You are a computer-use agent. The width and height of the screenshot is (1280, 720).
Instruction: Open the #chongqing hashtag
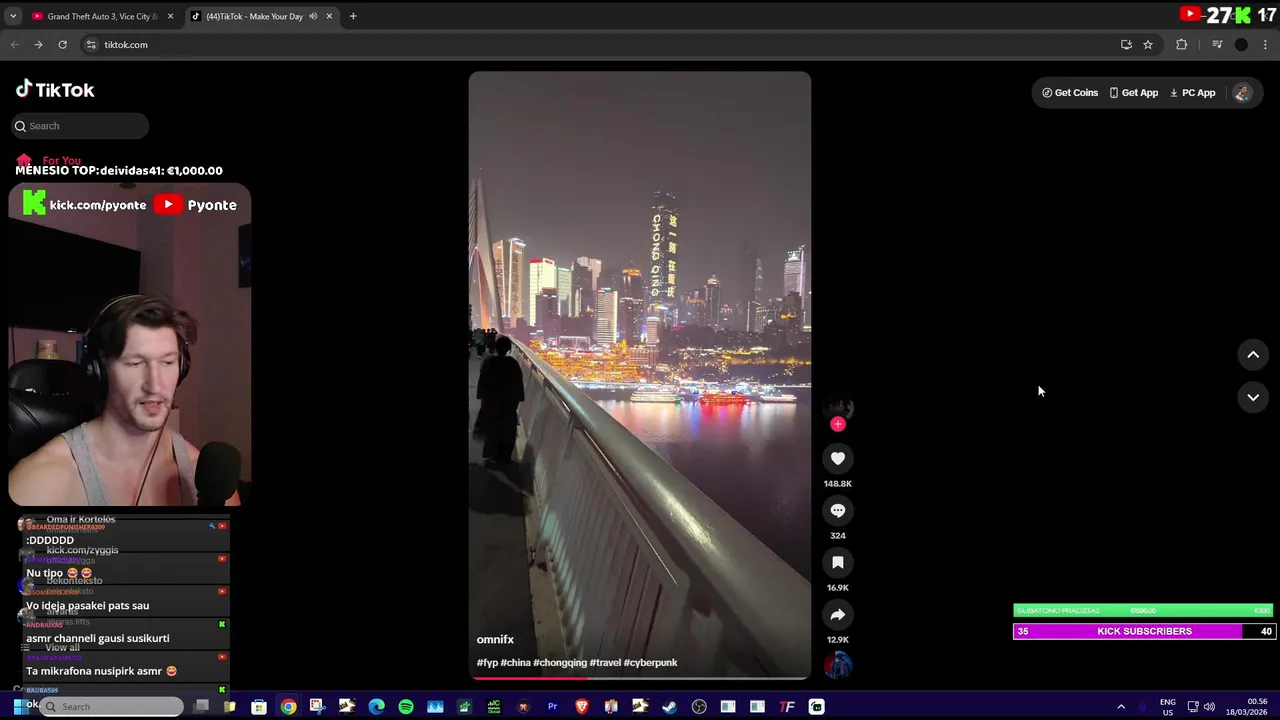click(x=561, y=663)
